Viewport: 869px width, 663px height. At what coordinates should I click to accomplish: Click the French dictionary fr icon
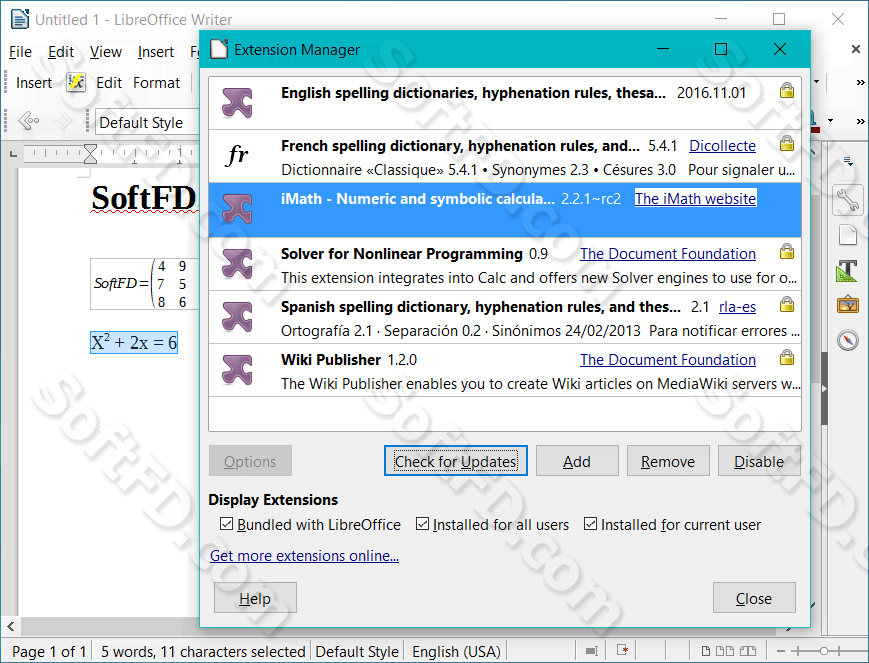(x=238, y=155)
